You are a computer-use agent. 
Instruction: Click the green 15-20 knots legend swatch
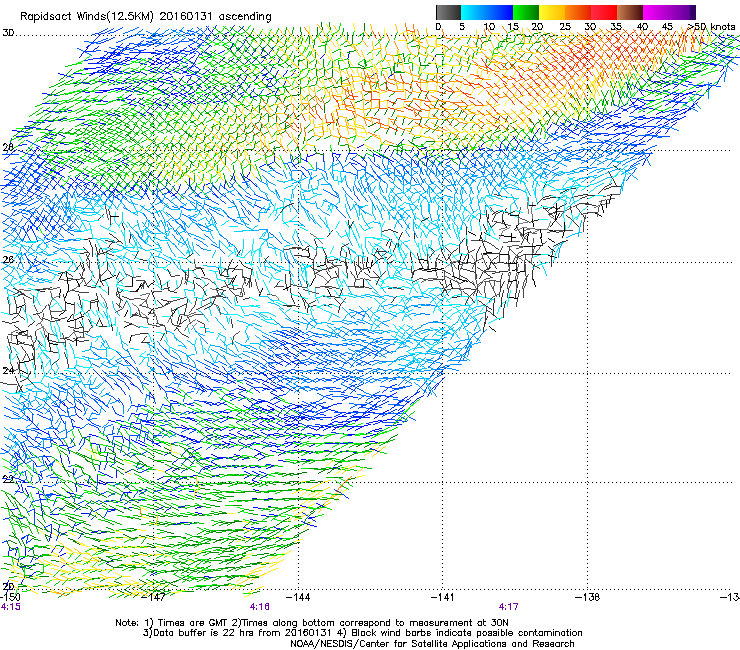(x=526, y=12)
